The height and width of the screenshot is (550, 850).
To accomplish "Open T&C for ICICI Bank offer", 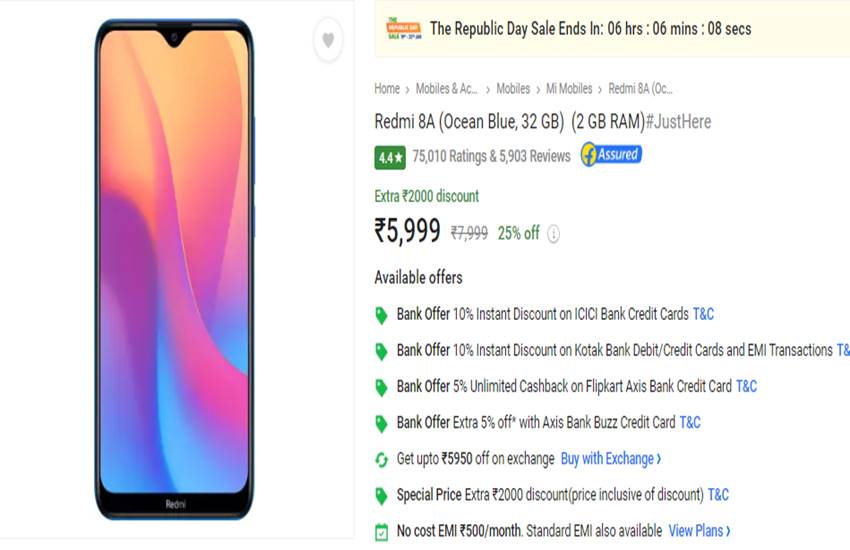I will [x=703, y=314].
